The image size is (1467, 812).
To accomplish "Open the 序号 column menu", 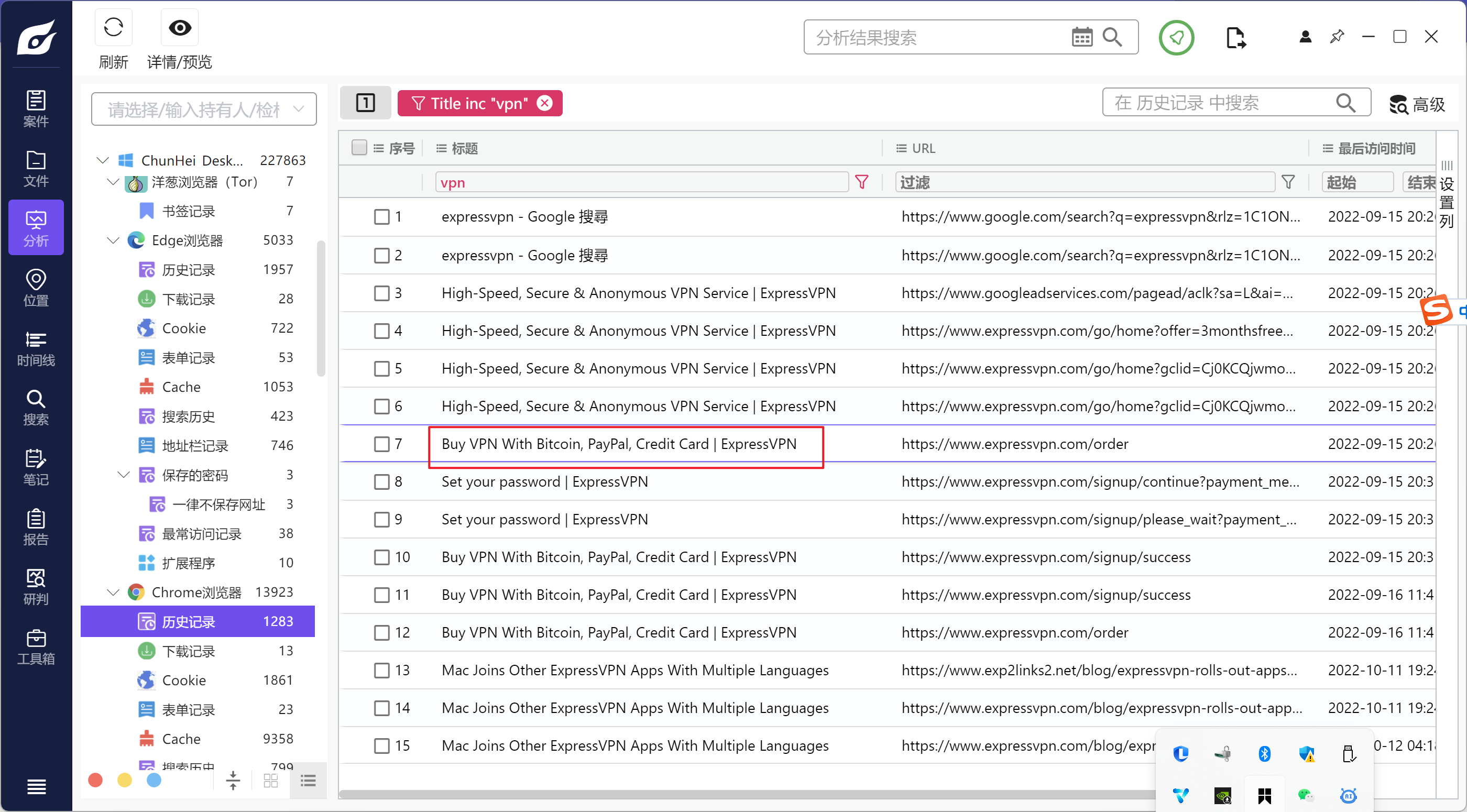I will point(378,148).
